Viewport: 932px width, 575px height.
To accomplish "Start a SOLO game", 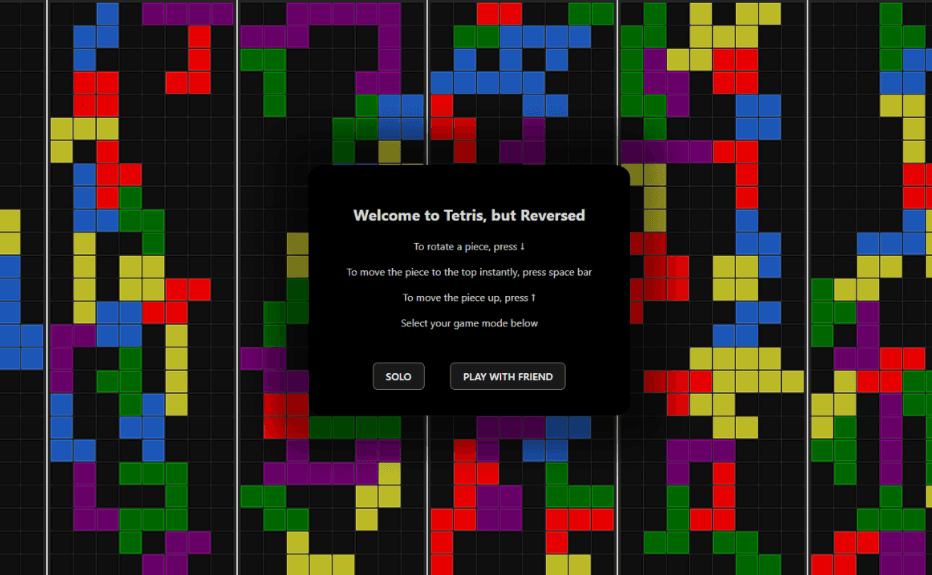I will coord(398,376).
